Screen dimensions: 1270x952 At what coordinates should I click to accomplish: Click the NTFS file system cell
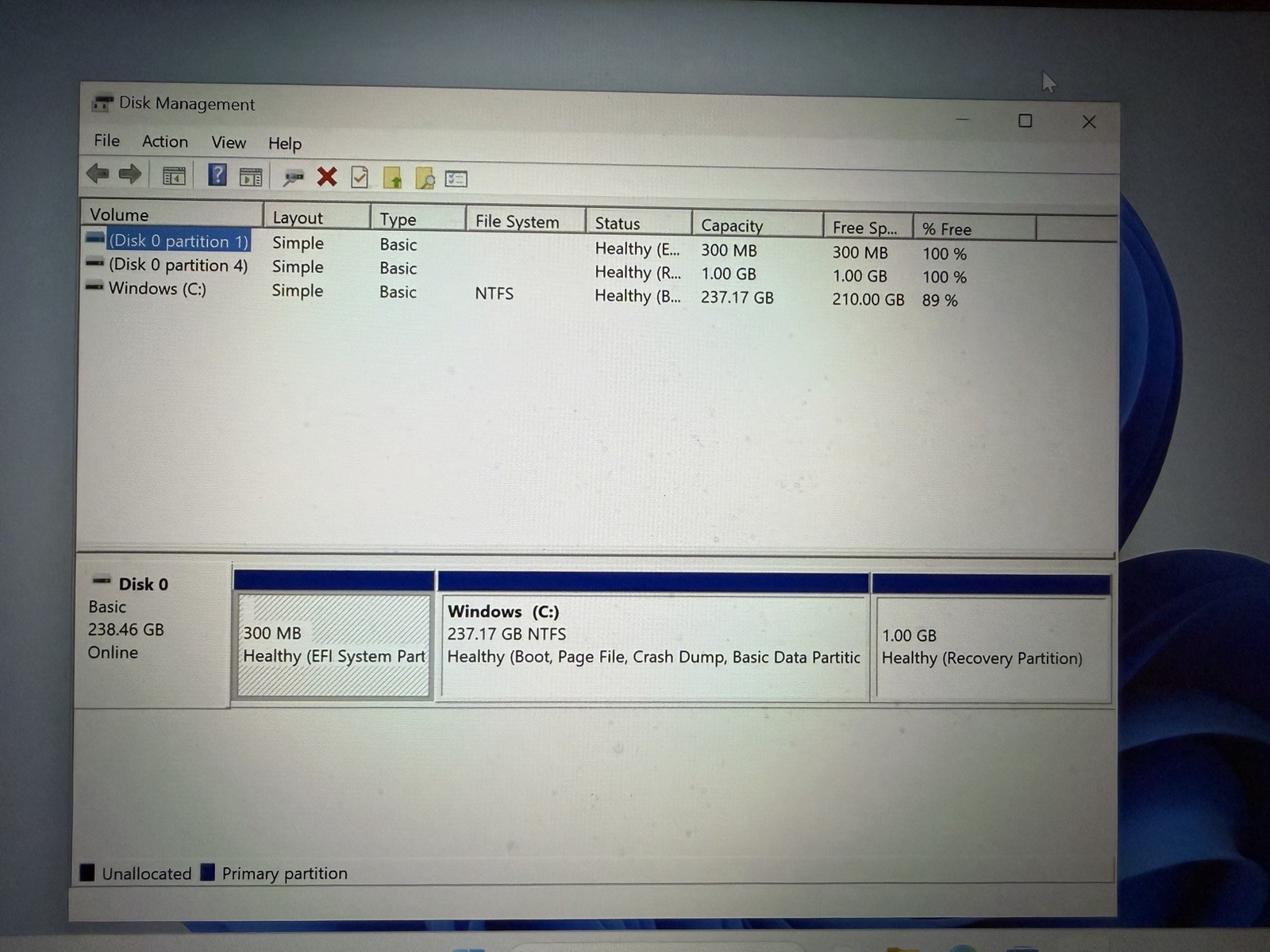point(494,294)
